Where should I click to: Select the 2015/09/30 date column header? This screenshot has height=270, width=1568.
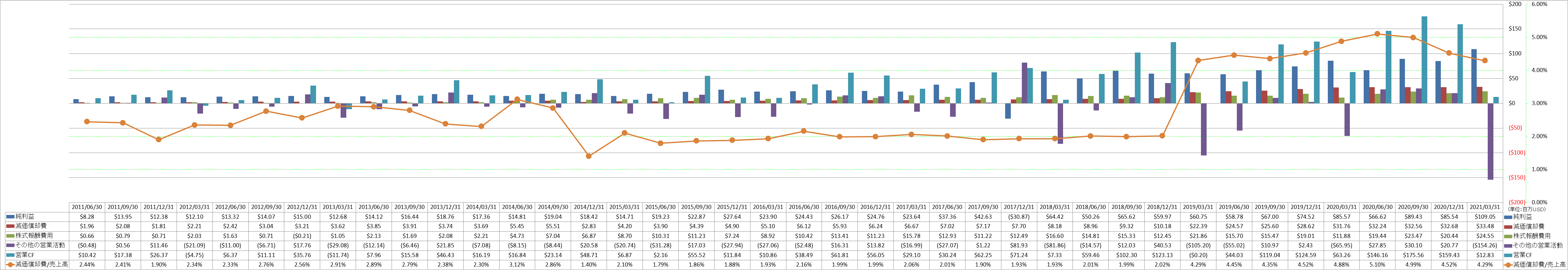696,207
